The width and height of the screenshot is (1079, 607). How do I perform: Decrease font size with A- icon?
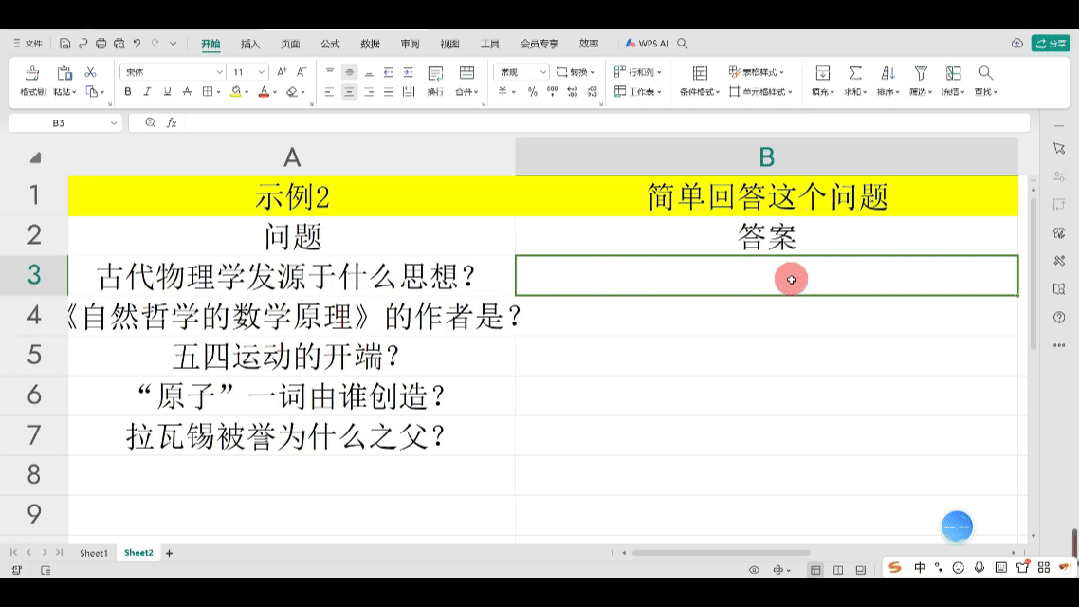click(x=301, y=72)
